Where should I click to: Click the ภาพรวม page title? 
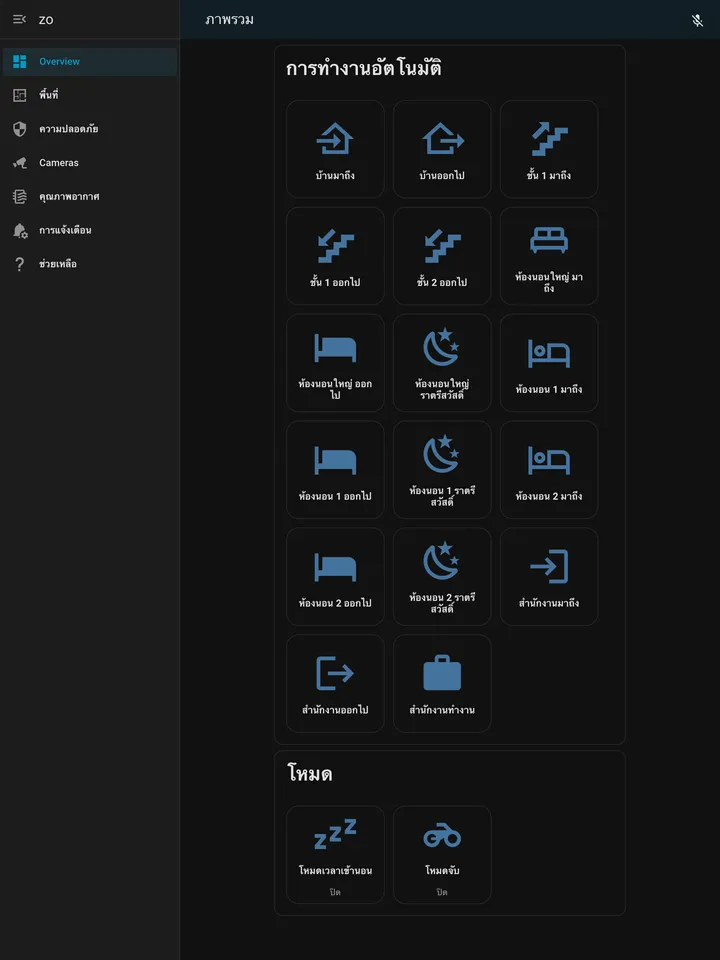click(230, 20)
